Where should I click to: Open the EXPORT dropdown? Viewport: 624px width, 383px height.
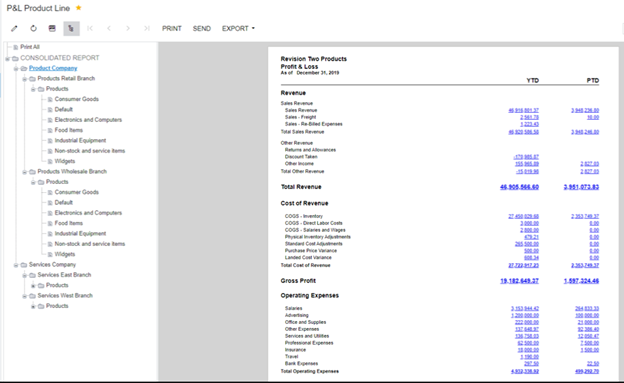238,28
